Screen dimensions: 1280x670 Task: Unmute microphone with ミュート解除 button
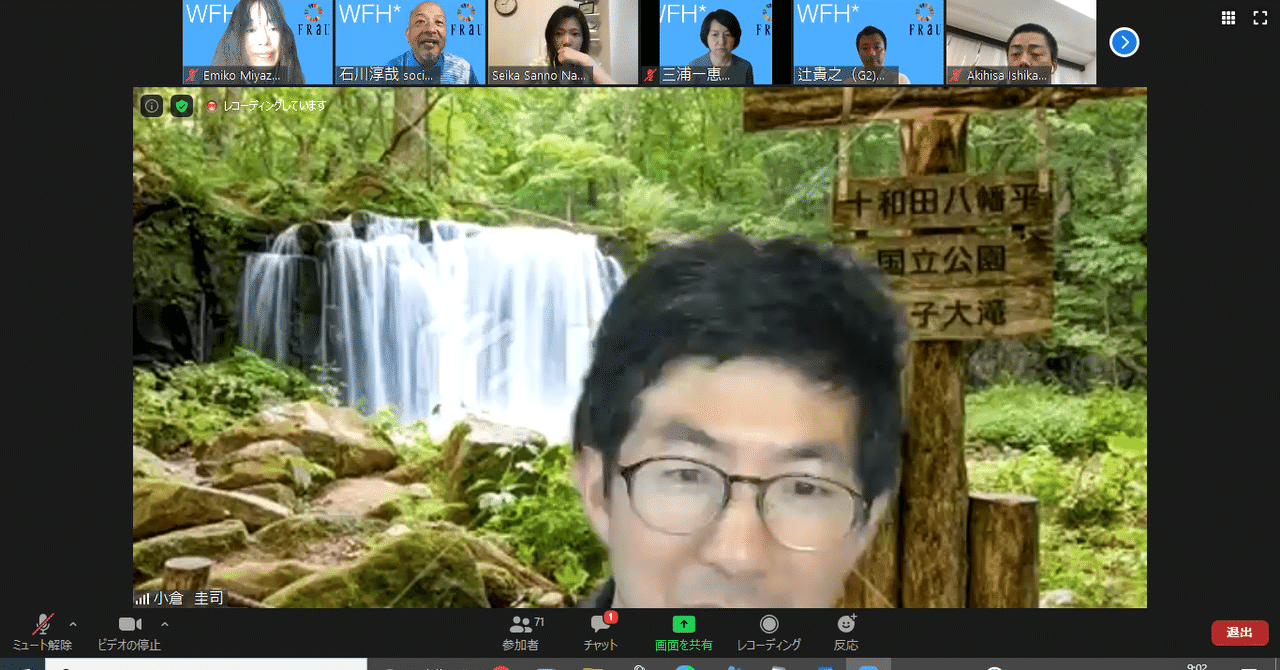(x=42, y=633)
